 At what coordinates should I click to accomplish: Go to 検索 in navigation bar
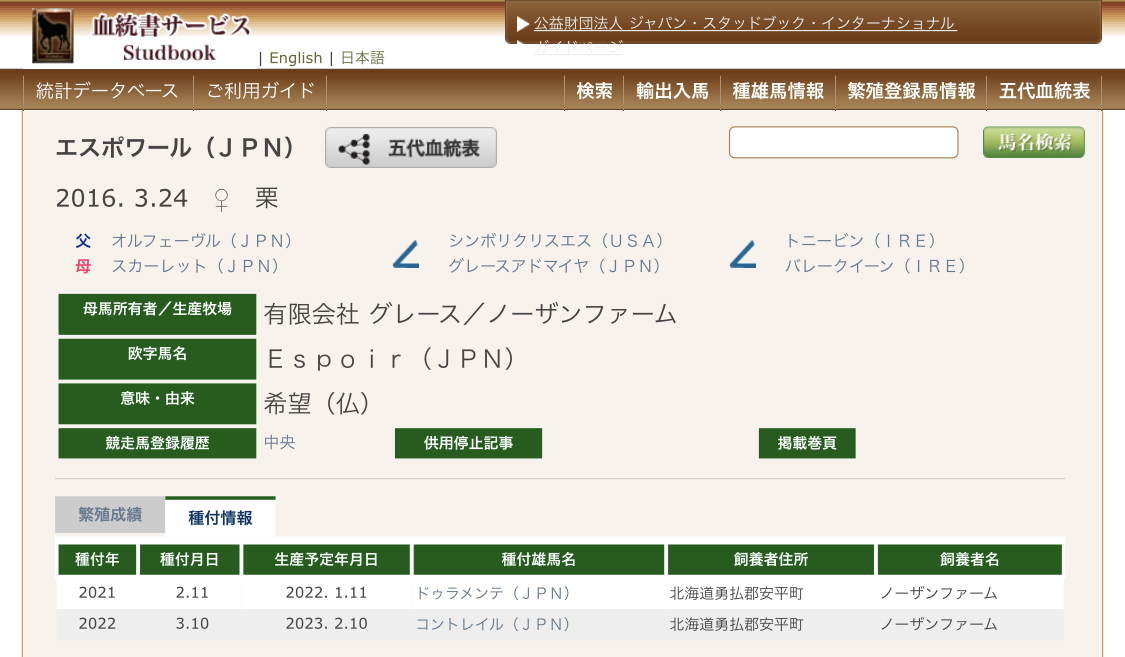coord(594,91)
